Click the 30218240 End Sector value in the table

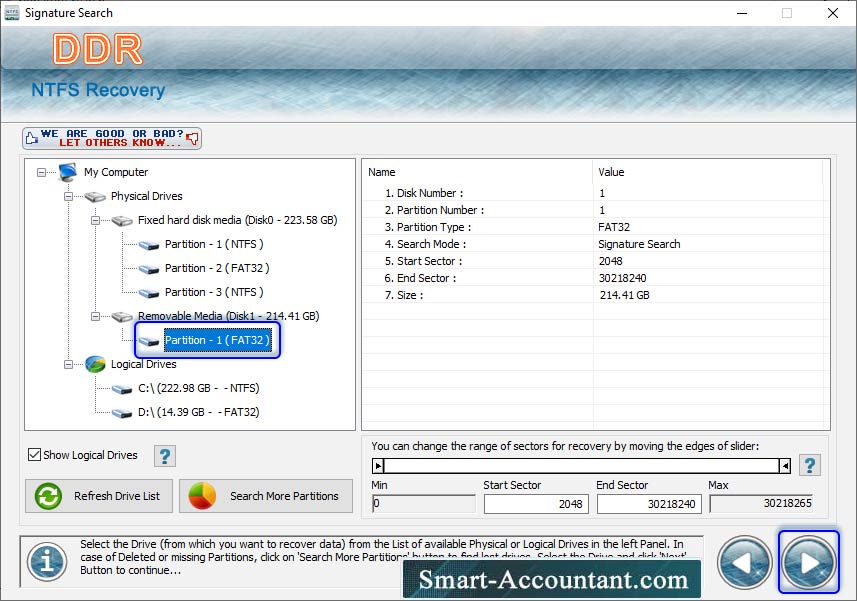(x=623, y=278)
